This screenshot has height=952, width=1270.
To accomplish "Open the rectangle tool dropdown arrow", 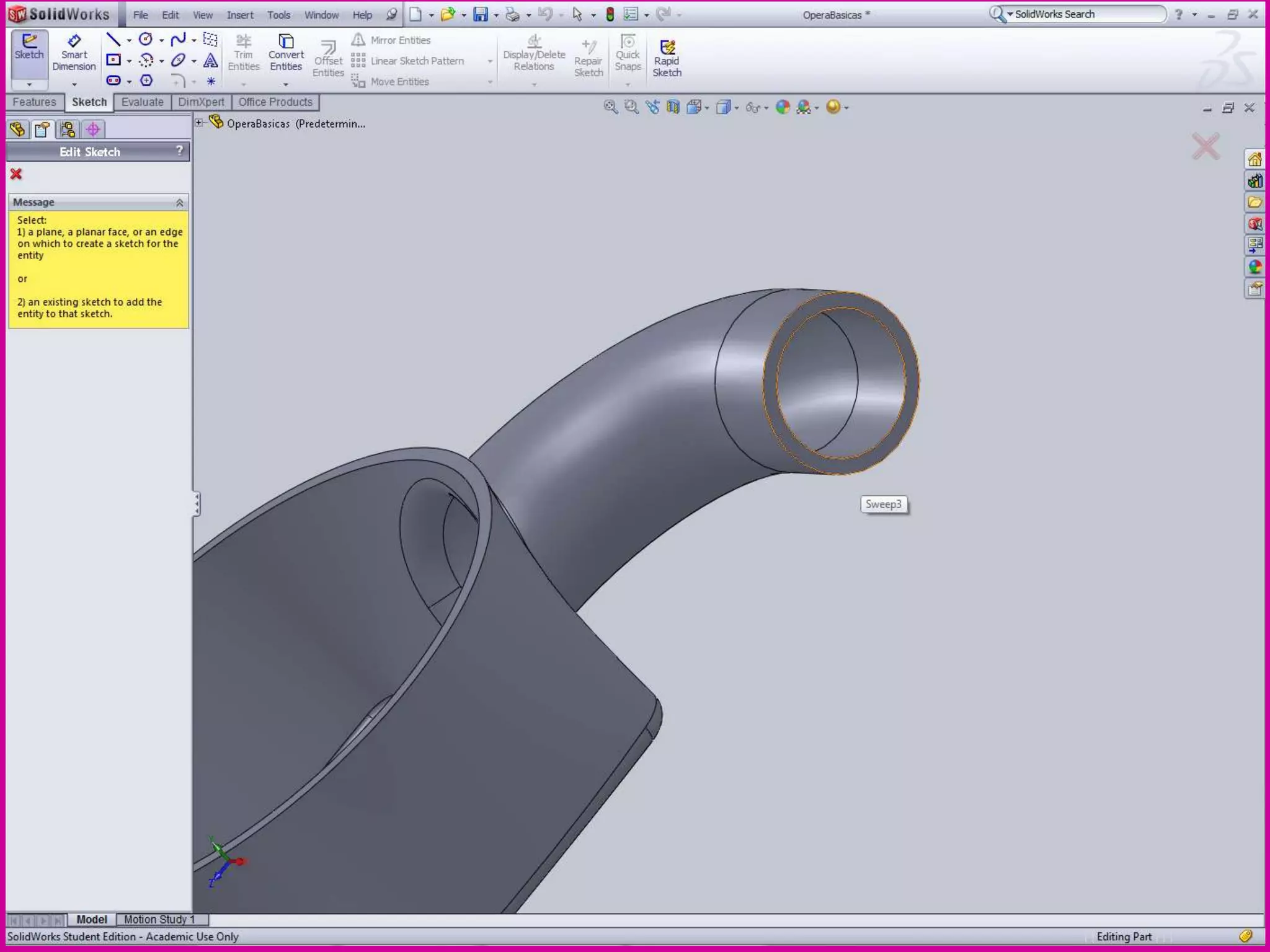I will coord(129,61).
